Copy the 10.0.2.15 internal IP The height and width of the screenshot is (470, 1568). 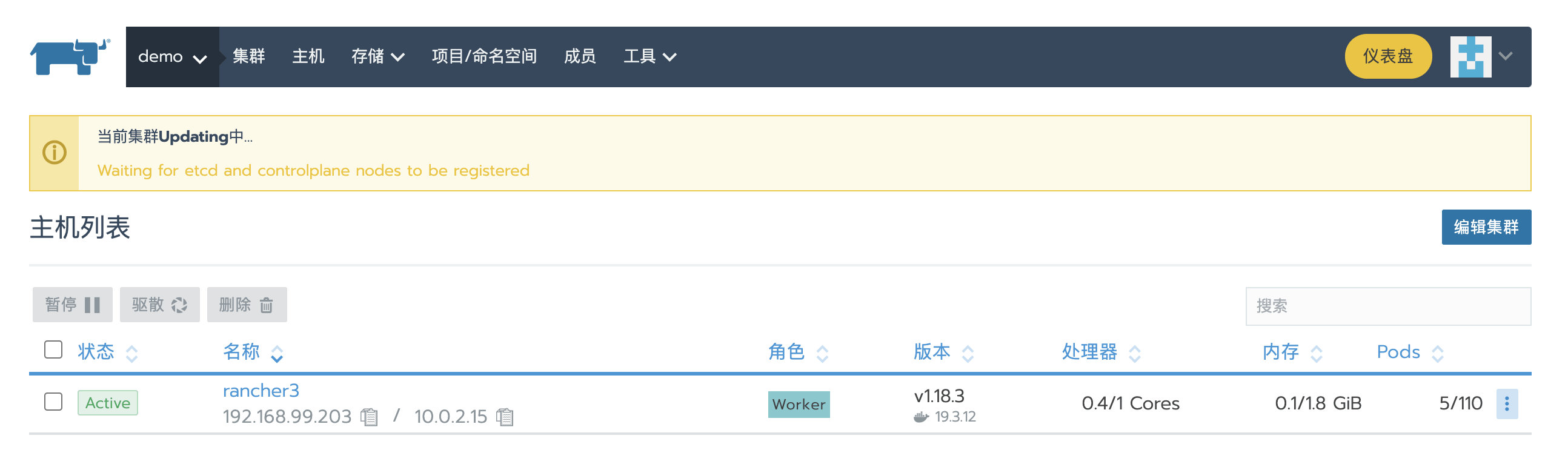pyautogui.click(x=505, y=417)
